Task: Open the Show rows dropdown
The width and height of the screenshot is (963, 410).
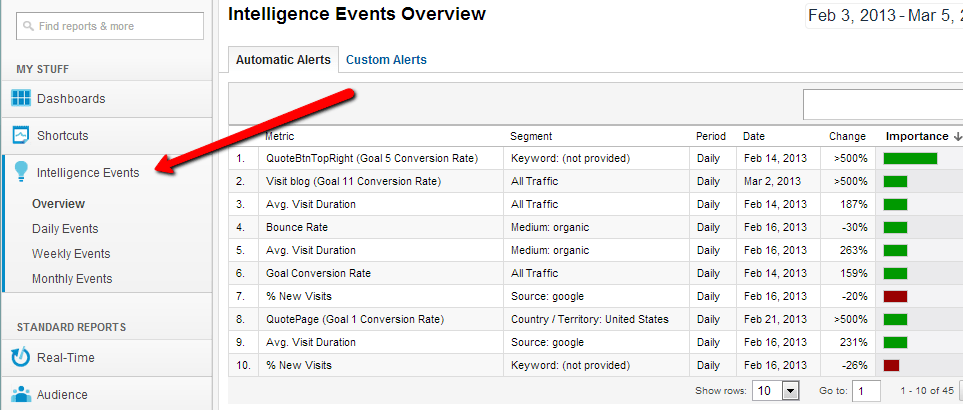Action: click(x=791, y=390)
